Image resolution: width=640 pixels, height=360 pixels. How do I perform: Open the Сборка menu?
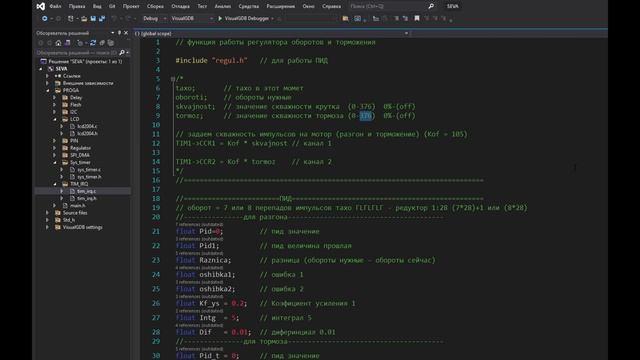click(155, 6)
